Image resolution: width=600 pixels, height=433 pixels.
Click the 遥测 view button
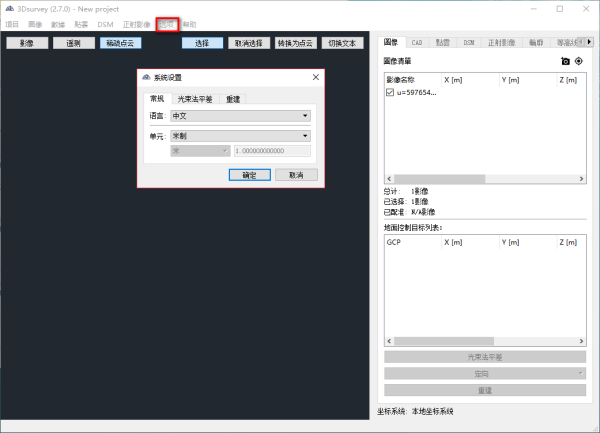coord(74,43)
